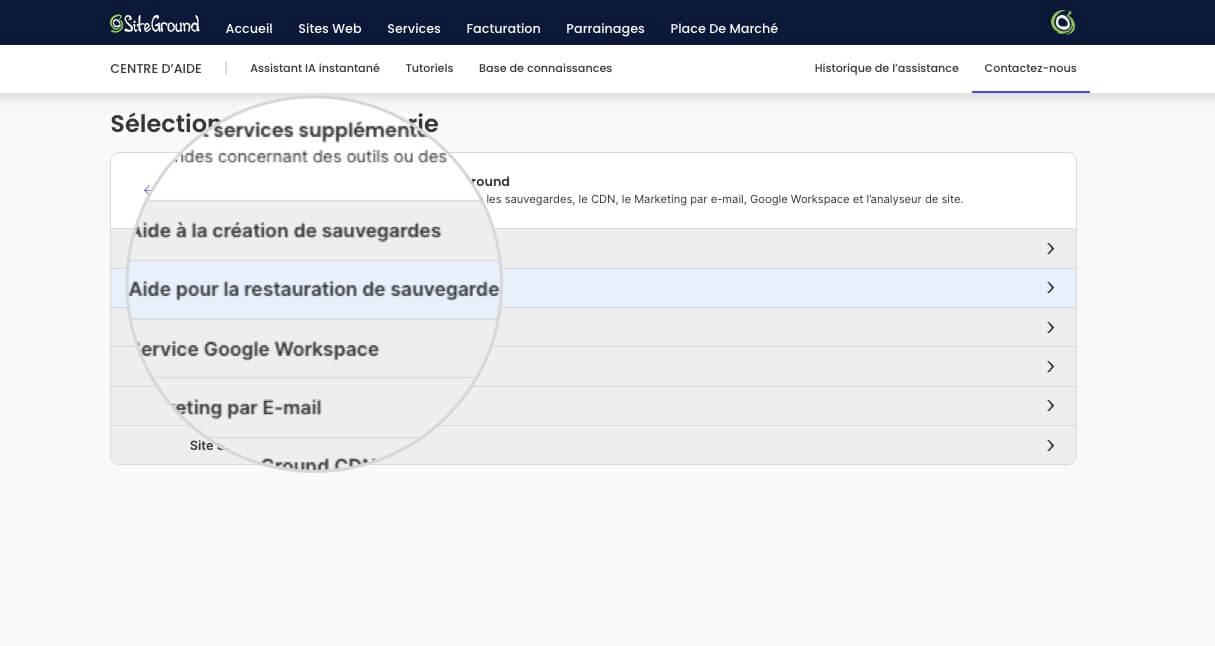Click the CENTRE D'AIDE label
1215x646 pixels.
(x=156, y=69)
